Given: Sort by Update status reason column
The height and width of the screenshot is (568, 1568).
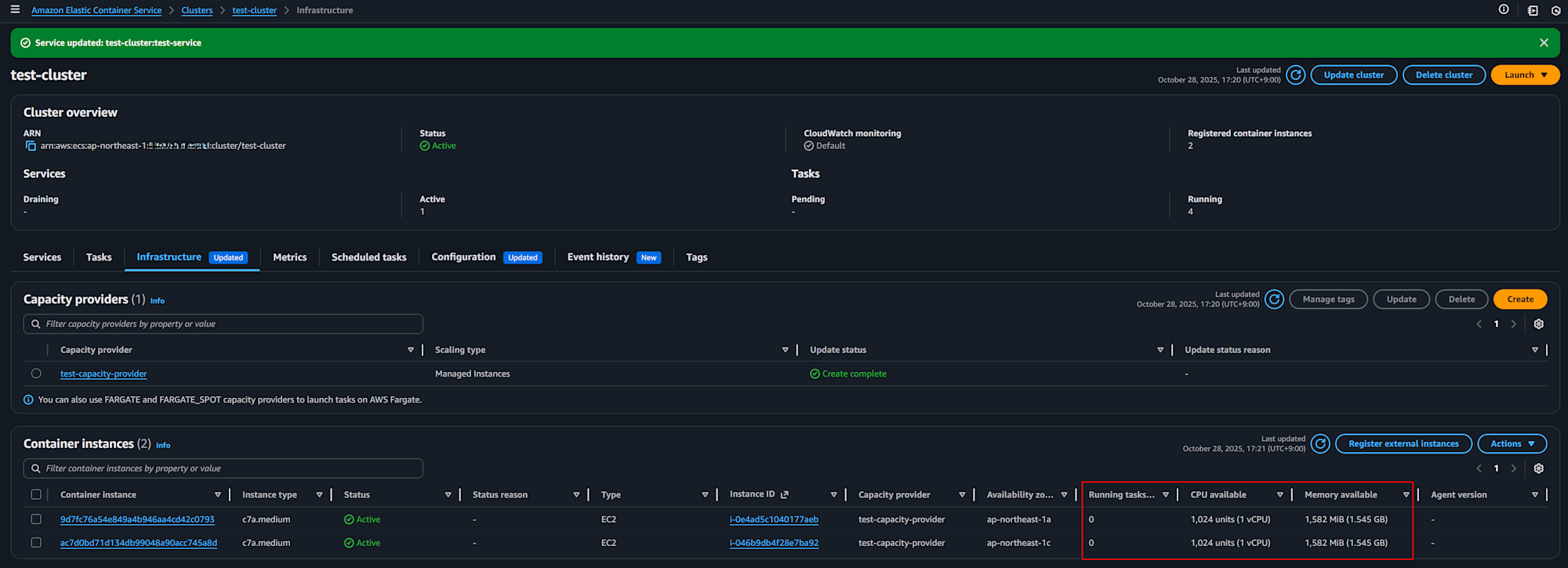Looking at the screenshot, I should pyautogui.click(x=1534, y=350).
